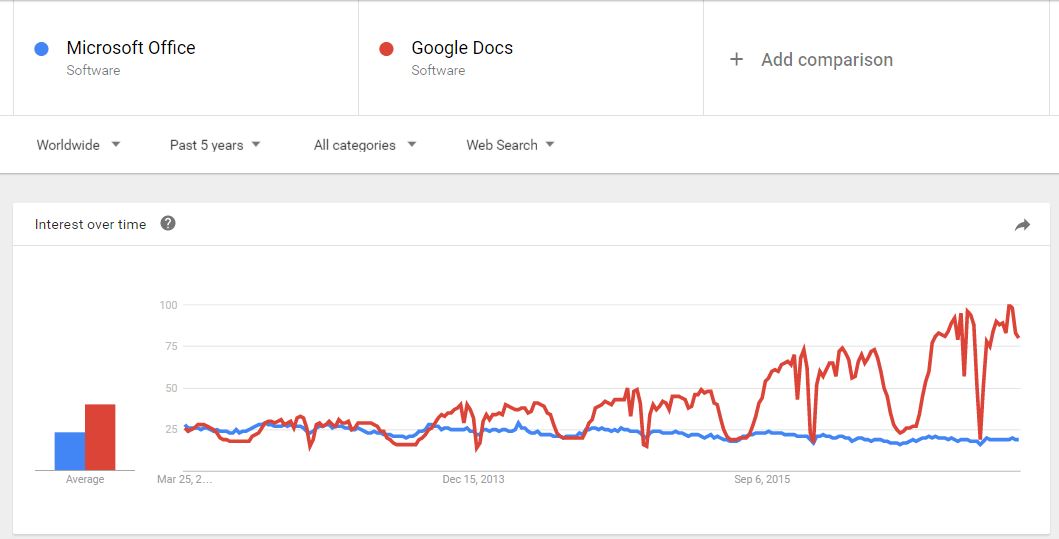Click the Add comparison text

click(827, 59)
